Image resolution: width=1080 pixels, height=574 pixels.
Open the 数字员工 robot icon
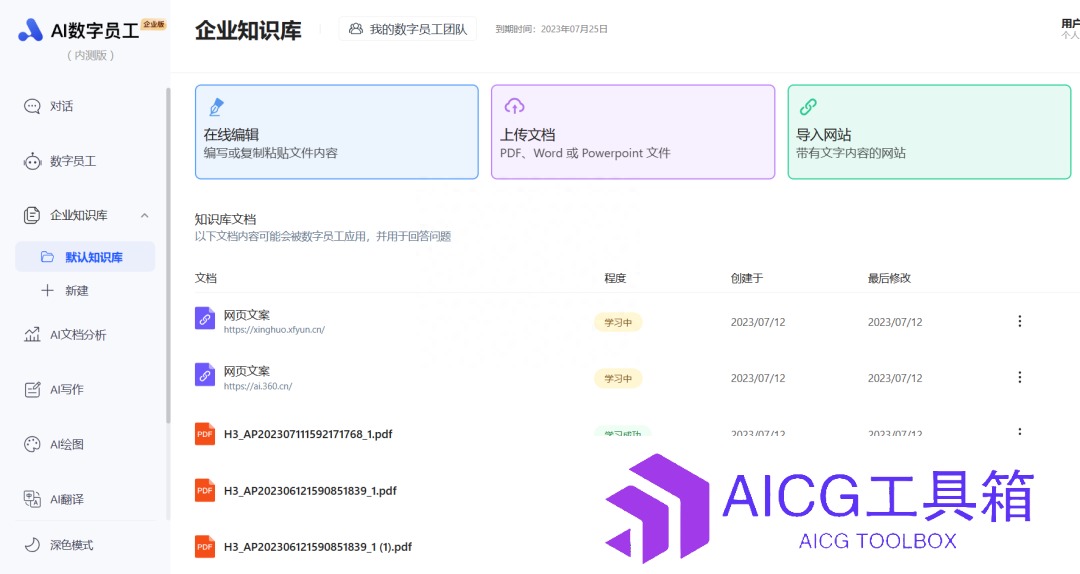tap(32, 161)
